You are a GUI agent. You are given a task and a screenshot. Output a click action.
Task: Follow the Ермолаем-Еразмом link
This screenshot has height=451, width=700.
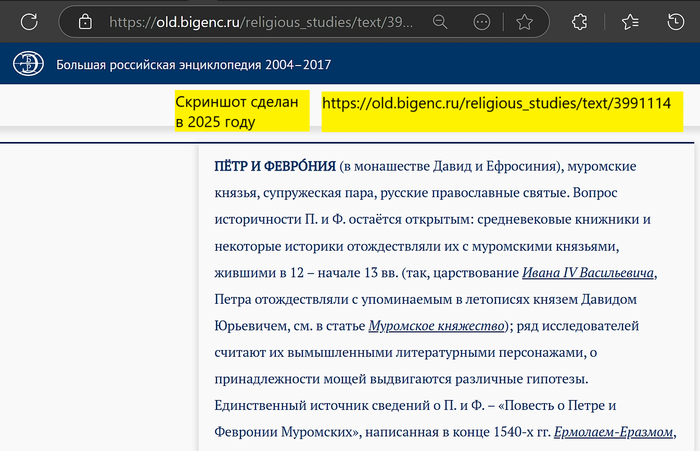coord(613,432)
